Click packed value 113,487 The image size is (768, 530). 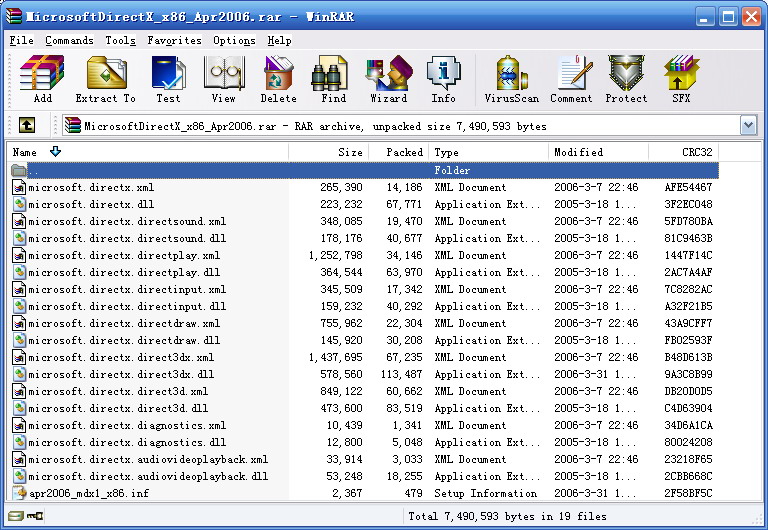(402, 374)
